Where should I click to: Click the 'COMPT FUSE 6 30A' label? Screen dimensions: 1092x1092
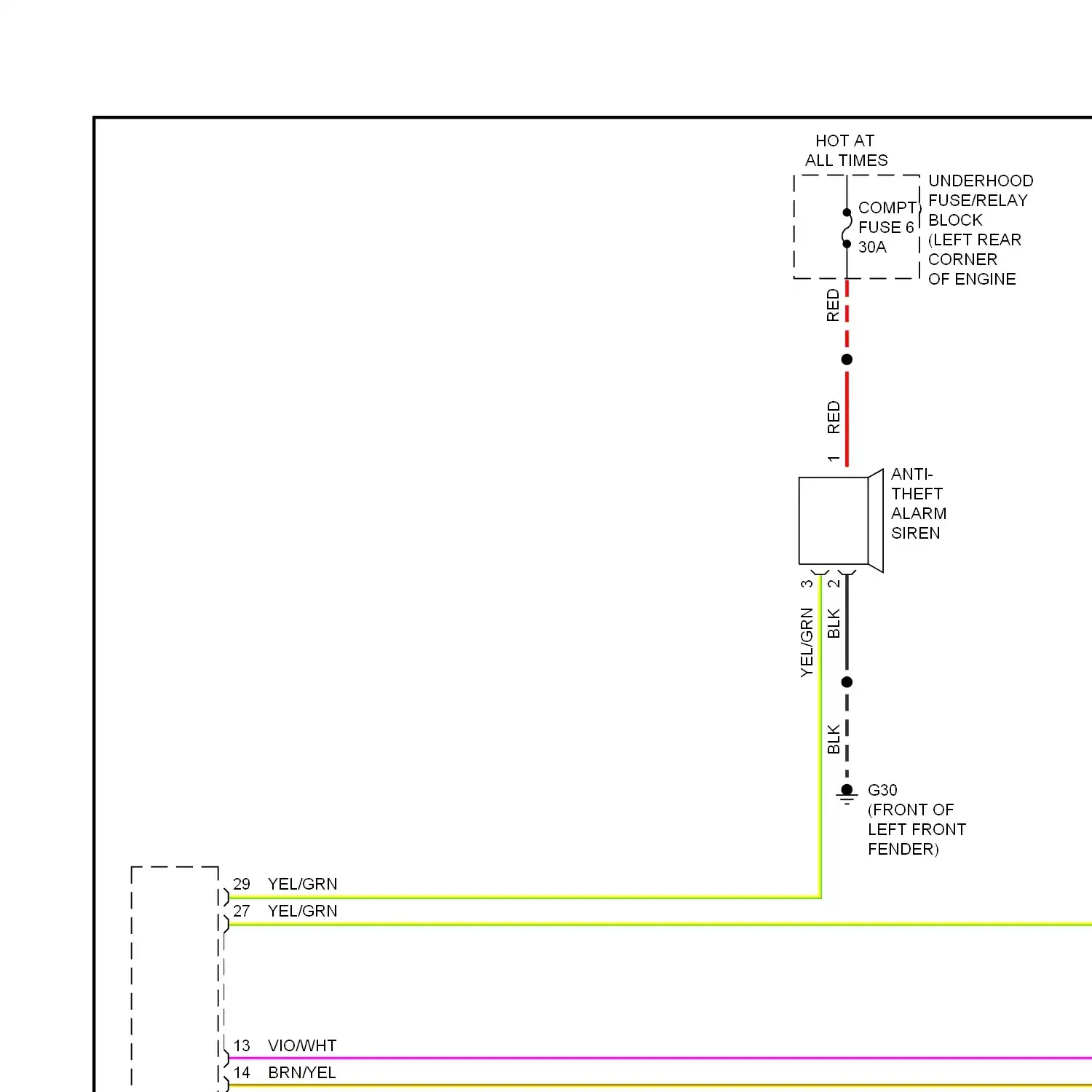[888, 227]
